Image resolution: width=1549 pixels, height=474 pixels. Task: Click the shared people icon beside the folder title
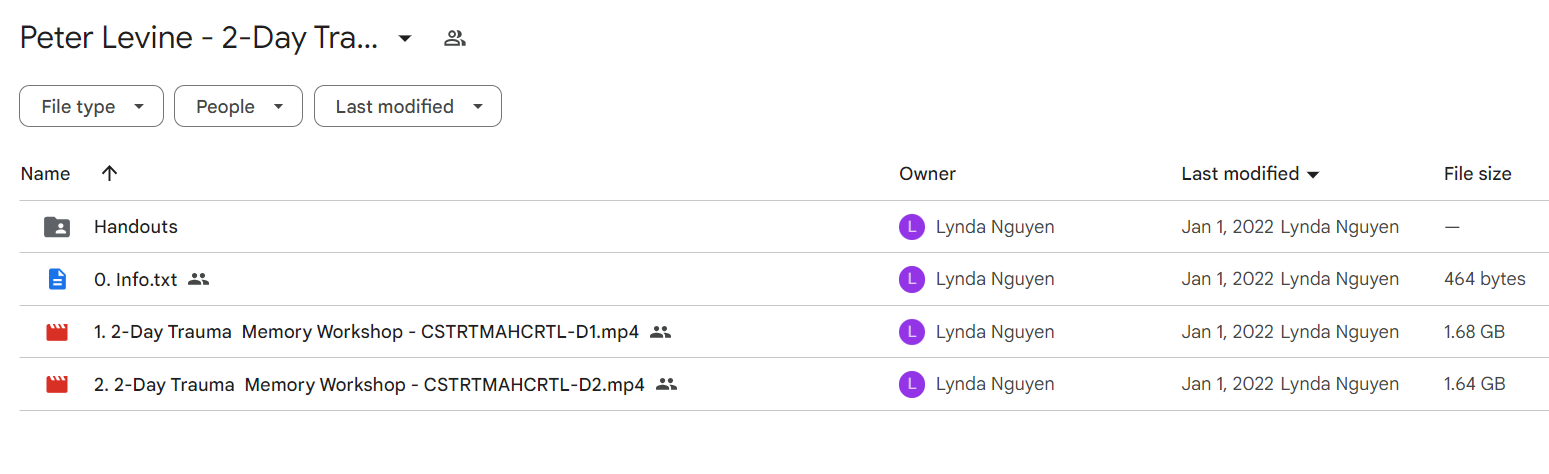click(x=455, y=39)
